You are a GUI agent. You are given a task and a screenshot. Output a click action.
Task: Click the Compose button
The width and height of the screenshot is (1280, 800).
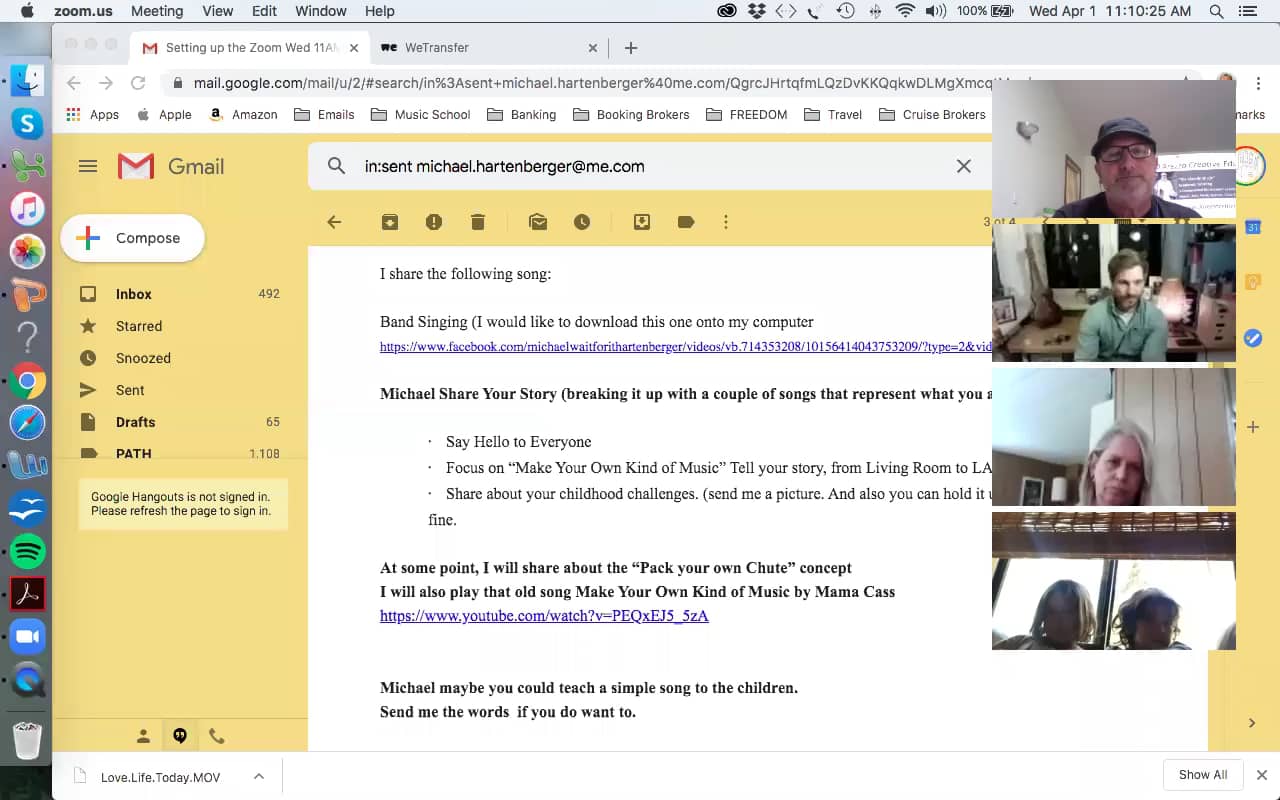132,238
